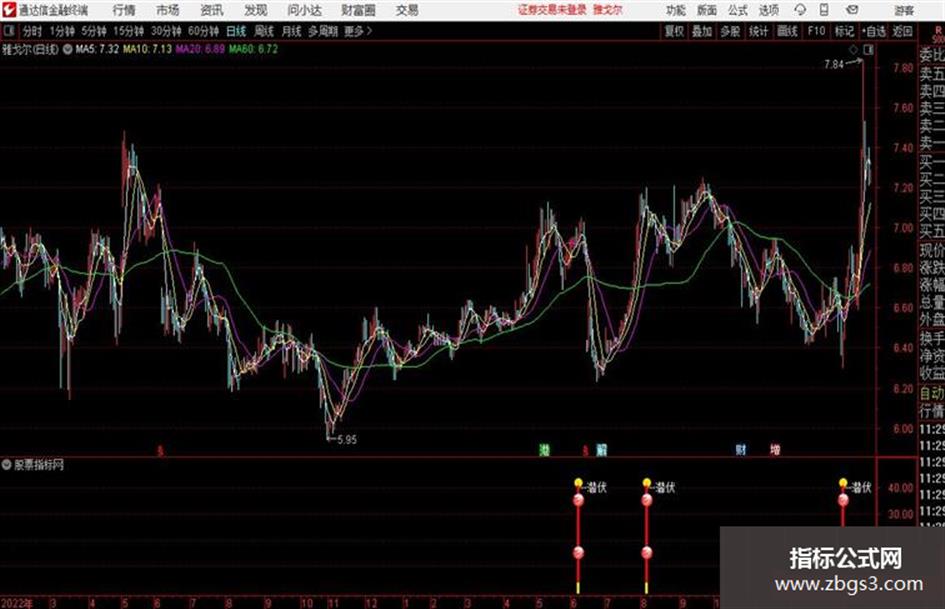Open the 发现 menu

256,10
